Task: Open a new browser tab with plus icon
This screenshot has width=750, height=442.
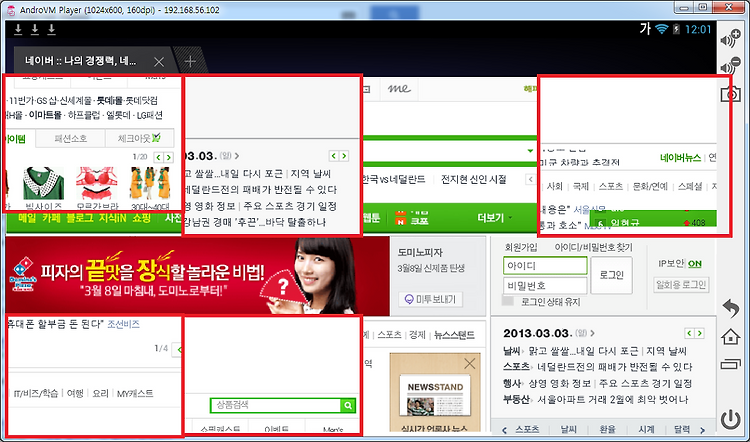Action: pyautogui.click(x=190, y=61)
